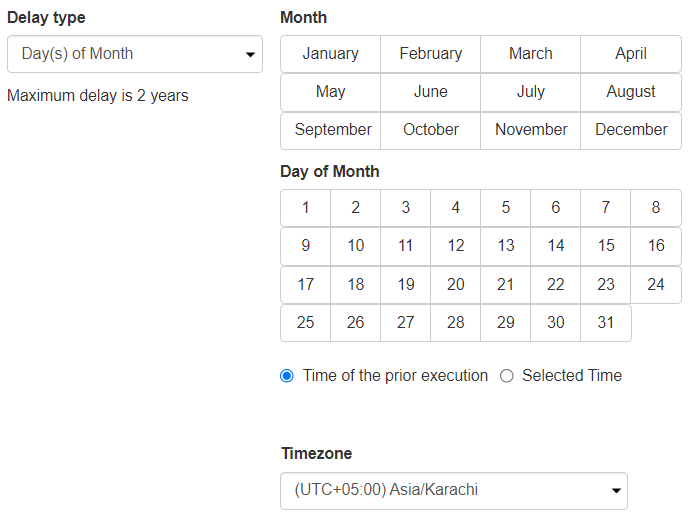Choose day 27 in Day of Month
Screen dimensions: 694x519
(406, 323)
